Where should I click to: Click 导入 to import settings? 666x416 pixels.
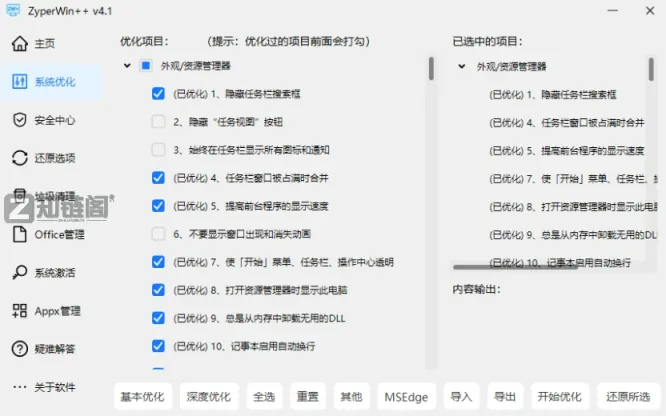[461, 397]
